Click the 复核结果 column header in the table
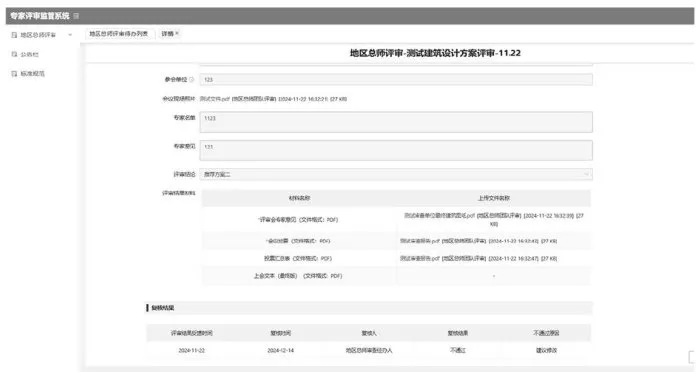This screenshot has width=696, height=372. pos(458,333)
